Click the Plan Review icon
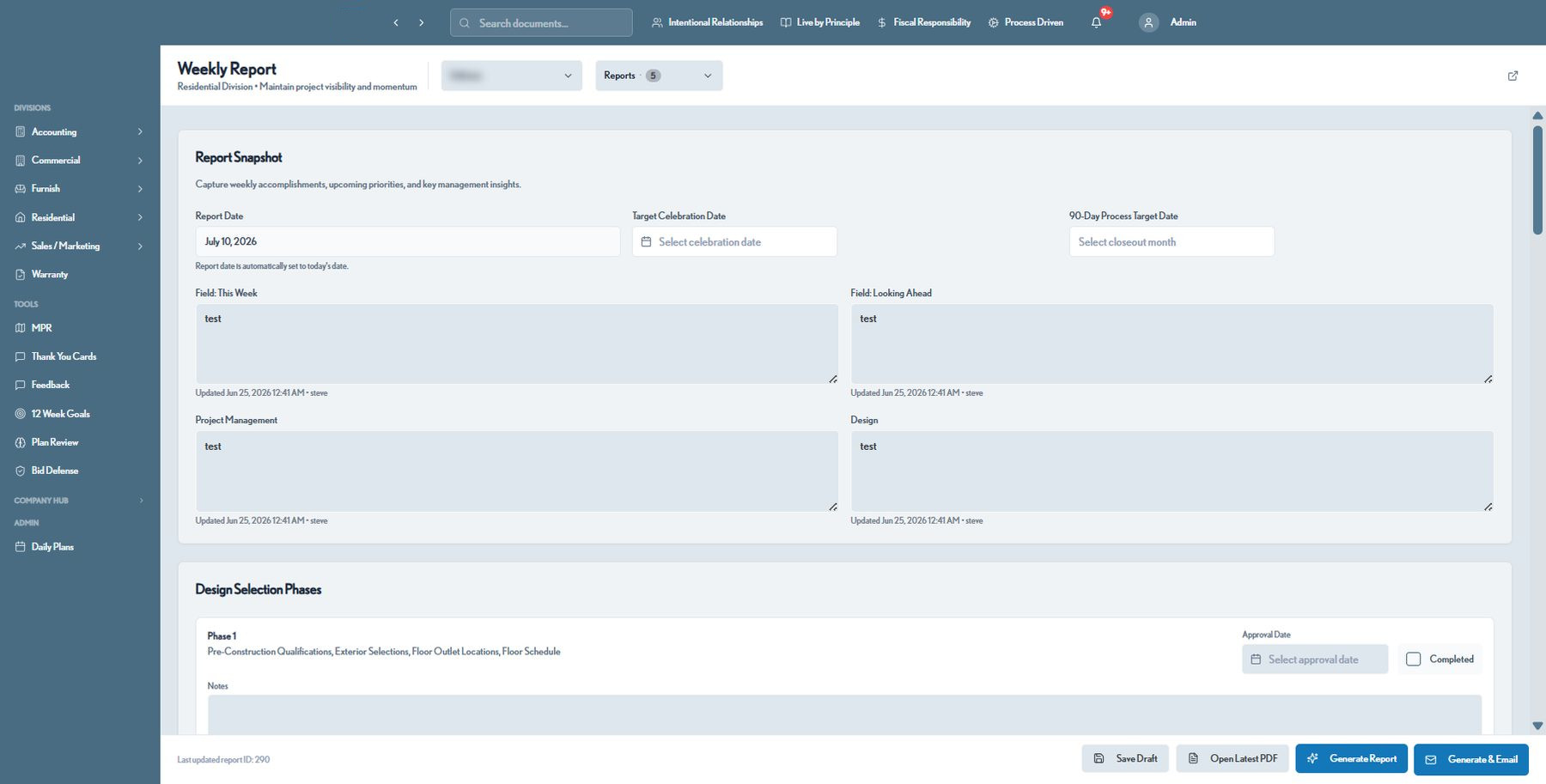 tap(21, 442)
